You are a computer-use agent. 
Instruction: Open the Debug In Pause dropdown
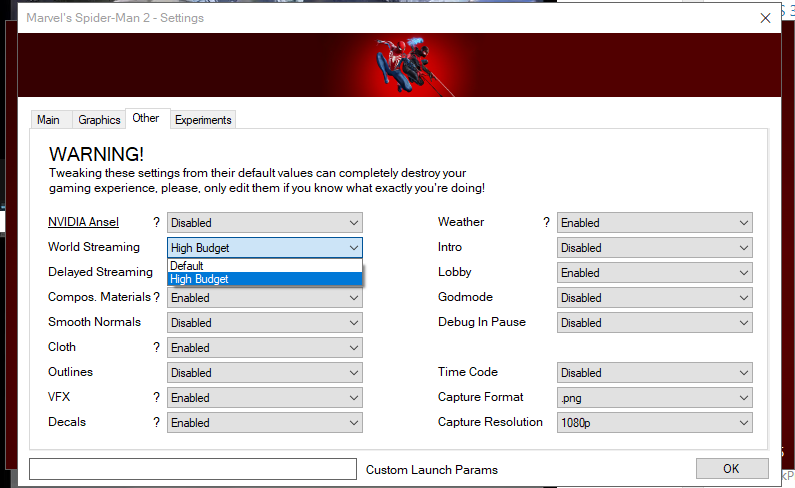point(655,323)
